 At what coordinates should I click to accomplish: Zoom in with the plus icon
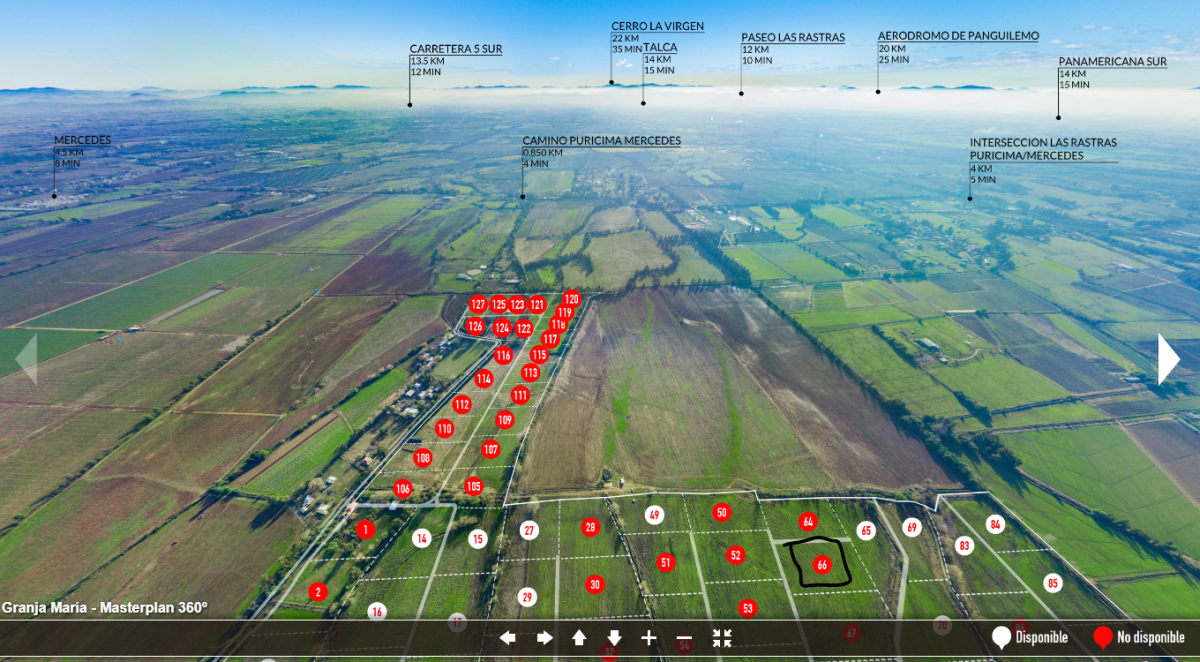pyautogui.click(x=649, y=638)
